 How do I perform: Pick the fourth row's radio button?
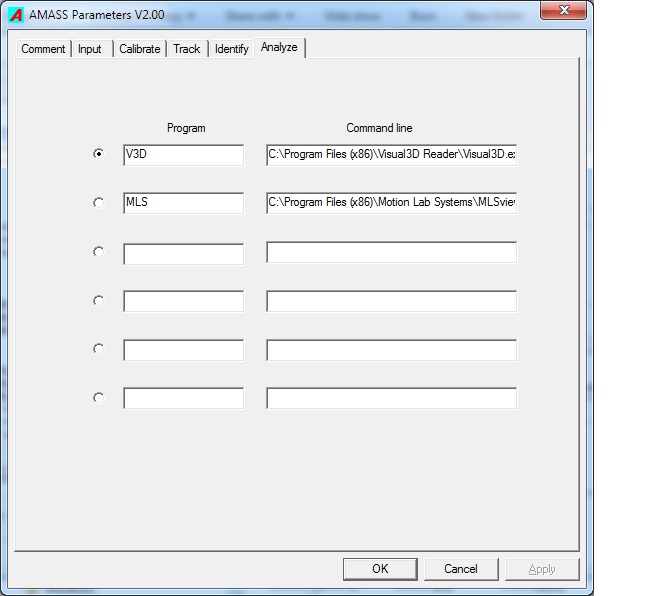pyautogui.click(x=98, y=300)
